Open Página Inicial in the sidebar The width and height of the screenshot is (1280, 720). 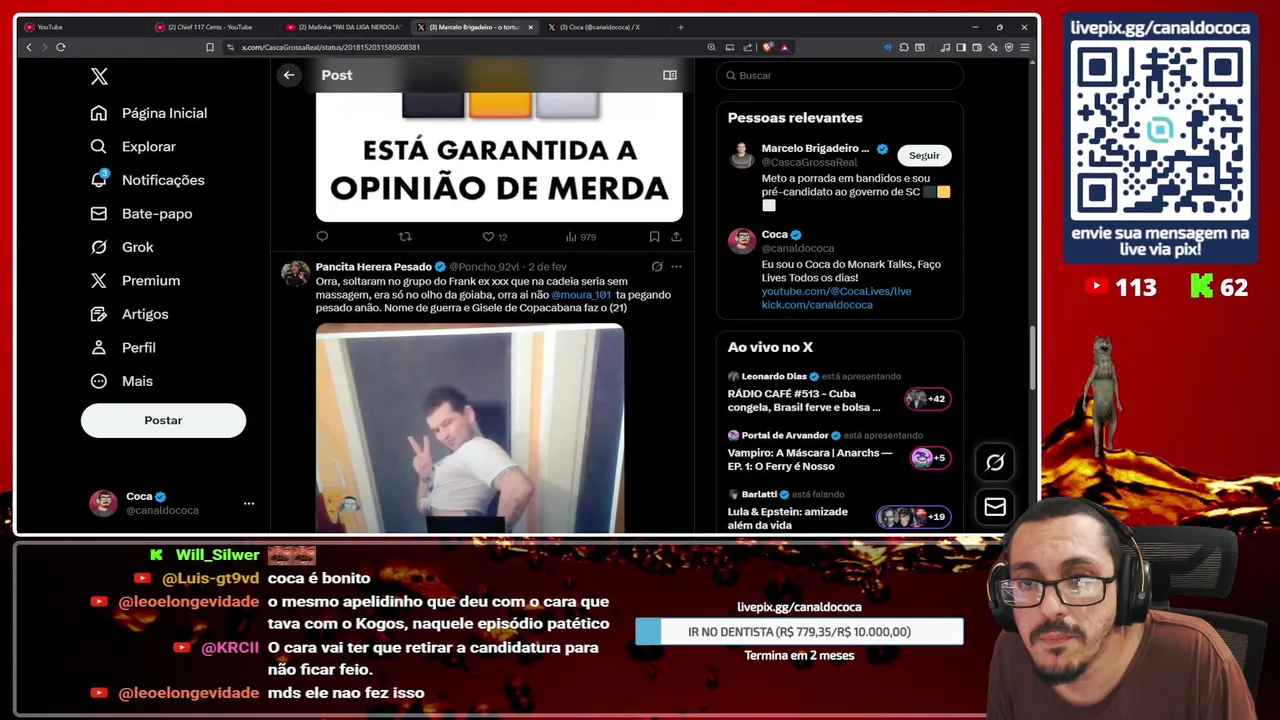149,113
